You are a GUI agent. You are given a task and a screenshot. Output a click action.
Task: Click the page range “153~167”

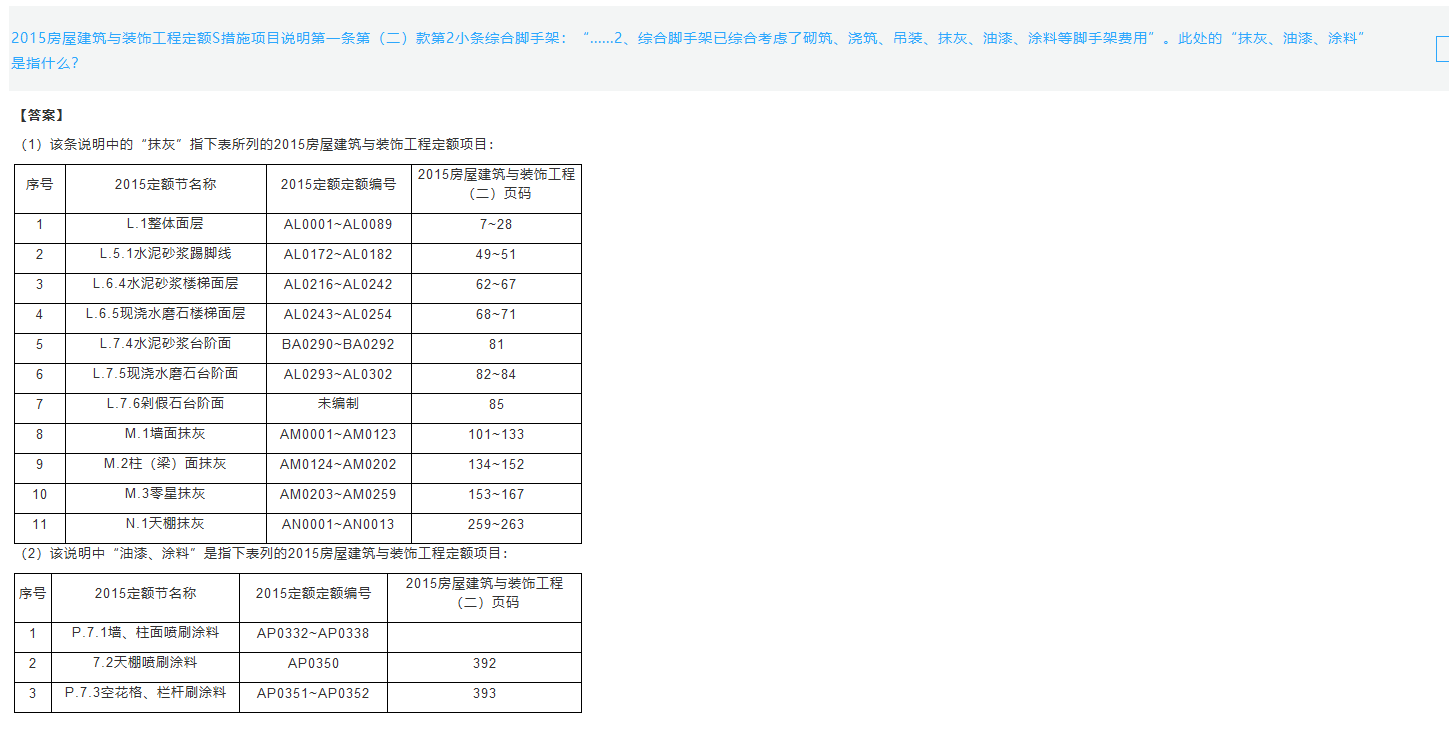[x=496, y=494]
